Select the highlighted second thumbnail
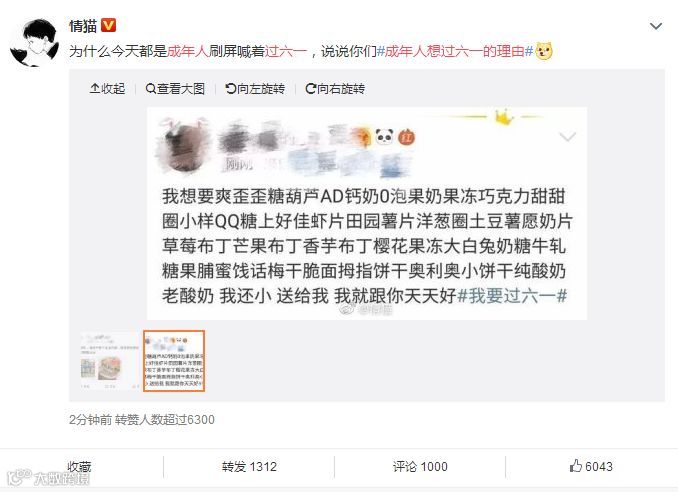This screenshot has height=492, width=678. [174, 361]
